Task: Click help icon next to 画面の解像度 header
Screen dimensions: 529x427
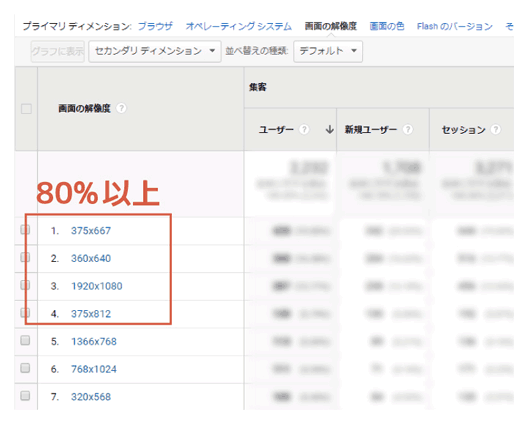Action: point(121,108)
